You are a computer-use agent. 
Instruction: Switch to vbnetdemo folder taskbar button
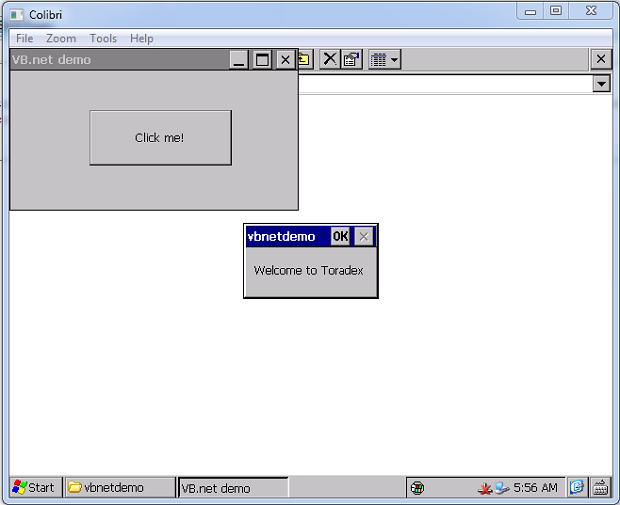tap(120, 488)
